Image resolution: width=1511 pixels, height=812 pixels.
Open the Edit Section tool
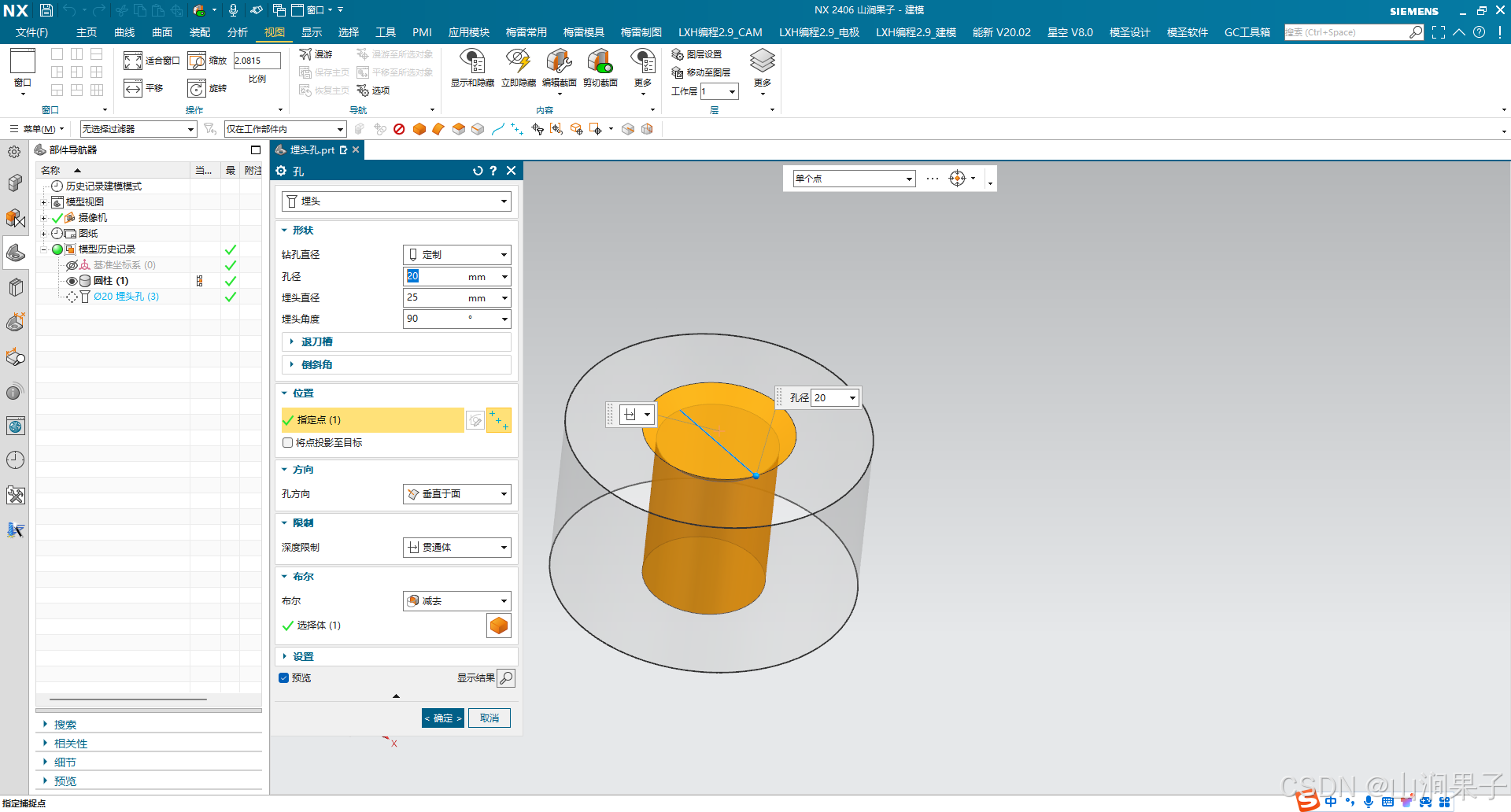559,61
